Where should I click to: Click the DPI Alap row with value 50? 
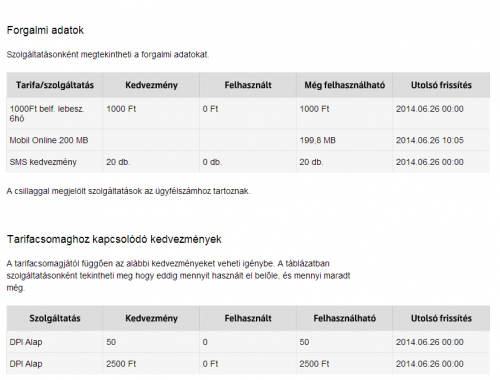click(x=248, y=342)
